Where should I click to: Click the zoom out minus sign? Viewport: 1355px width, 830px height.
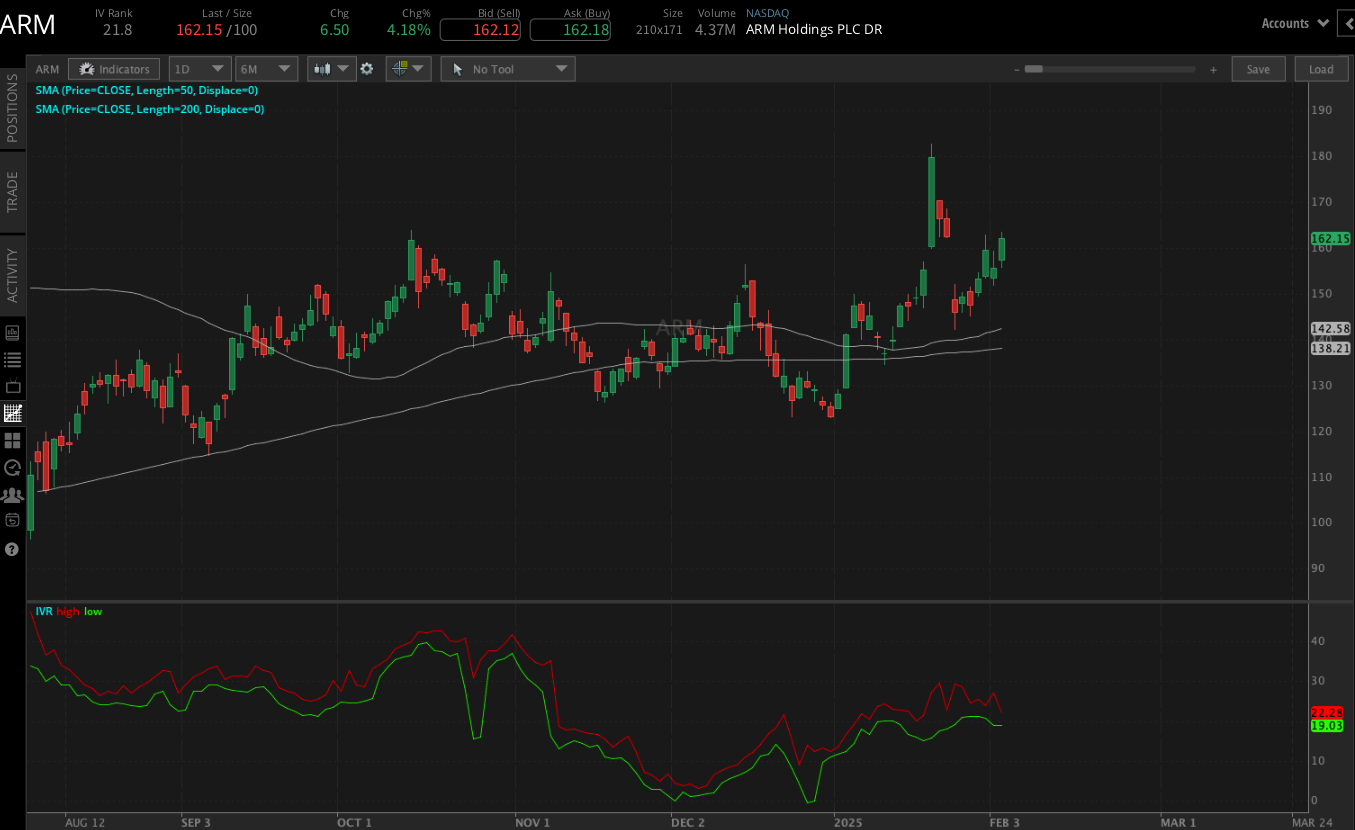(x=1016, y=69)
